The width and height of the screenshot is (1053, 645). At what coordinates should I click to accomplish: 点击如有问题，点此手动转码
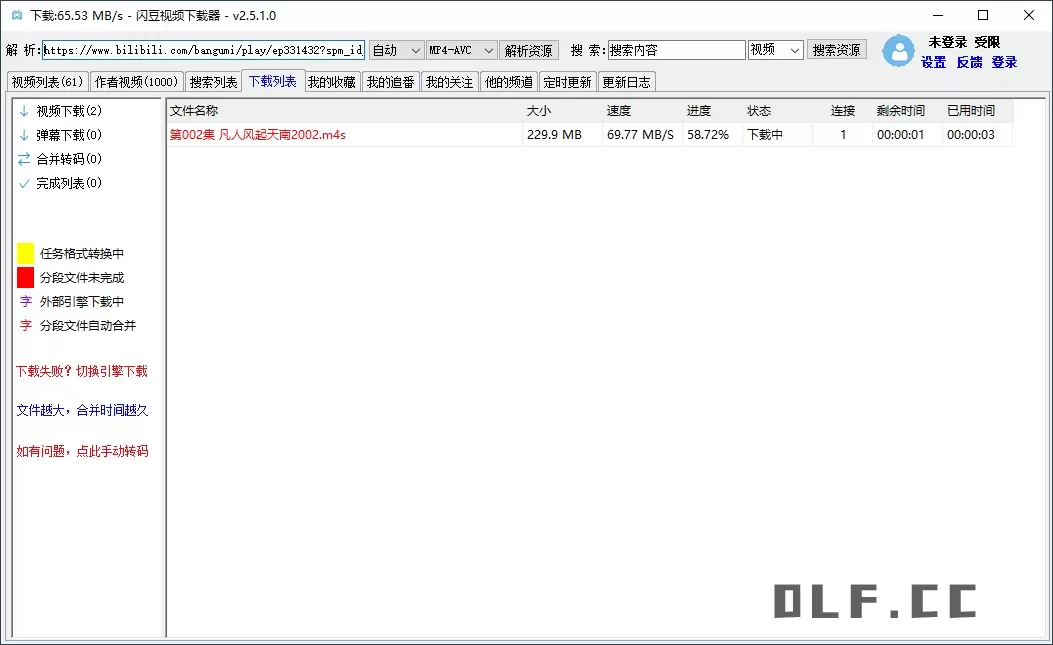coord(80,450)
